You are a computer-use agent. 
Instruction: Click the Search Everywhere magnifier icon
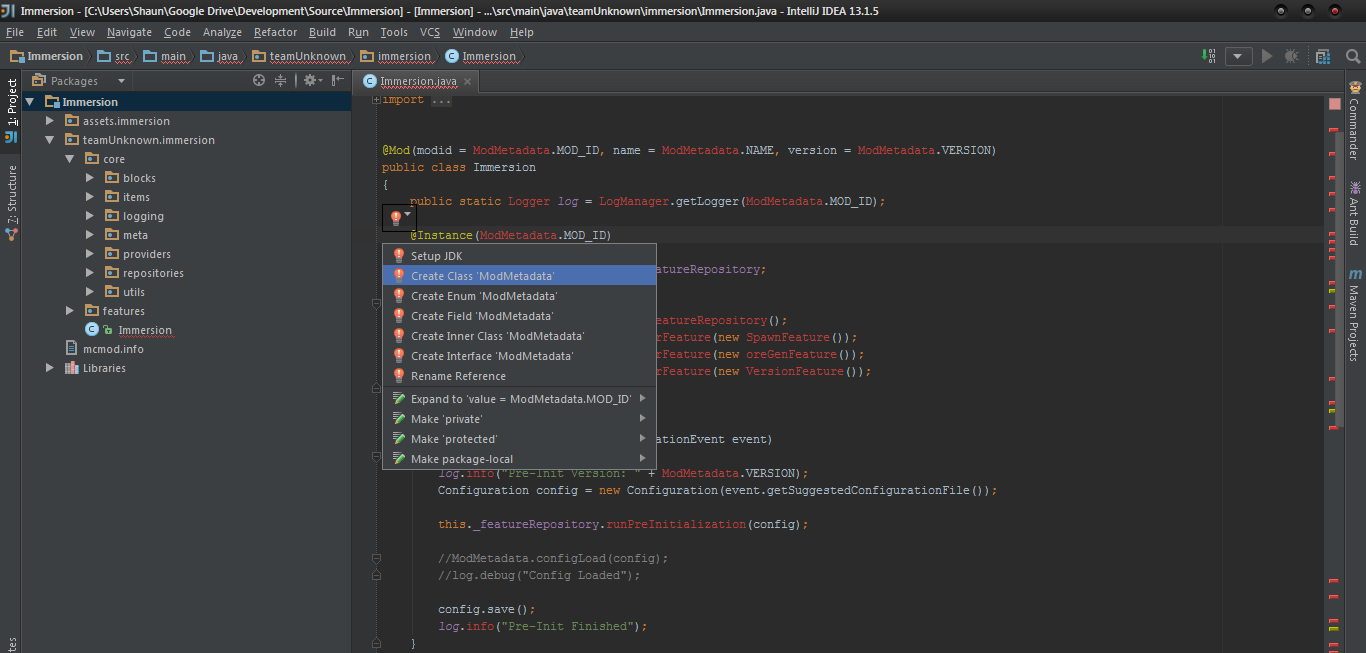1352,56
